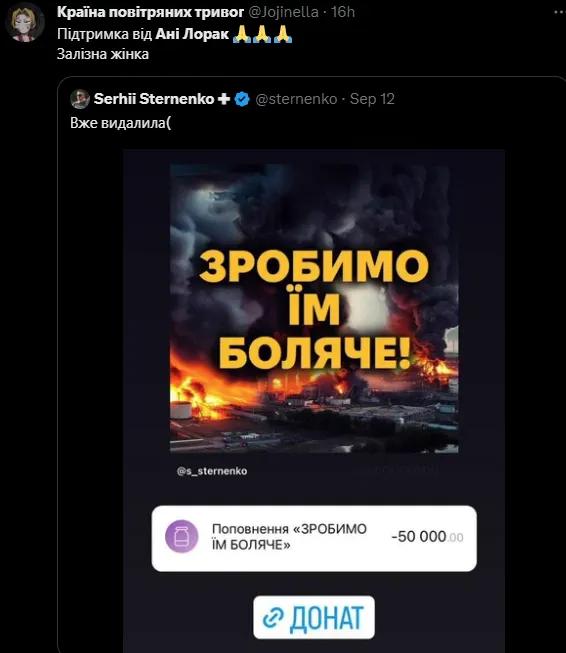Click the @sternenko handle
Image resolution: width=566 pixels, height=653 pixels.
point(296,99)
